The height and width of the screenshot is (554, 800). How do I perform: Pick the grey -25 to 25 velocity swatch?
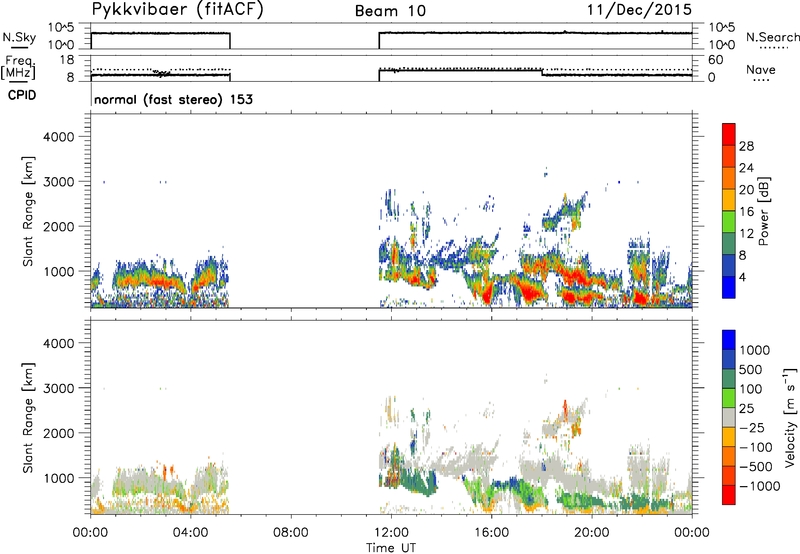pyautogui.click(x=729, y=417)
